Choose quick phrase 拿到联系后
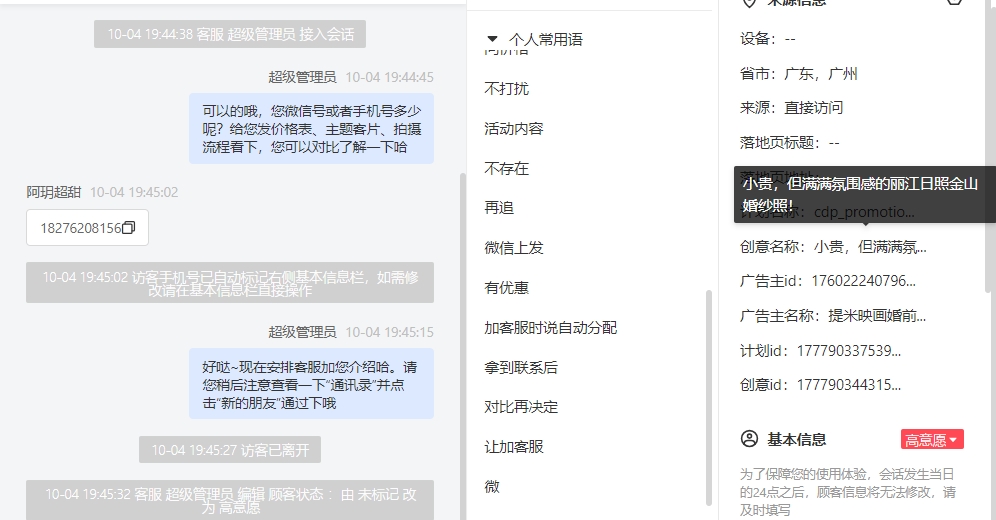Viewport: 996px width, 520px height. pos(521,368)
